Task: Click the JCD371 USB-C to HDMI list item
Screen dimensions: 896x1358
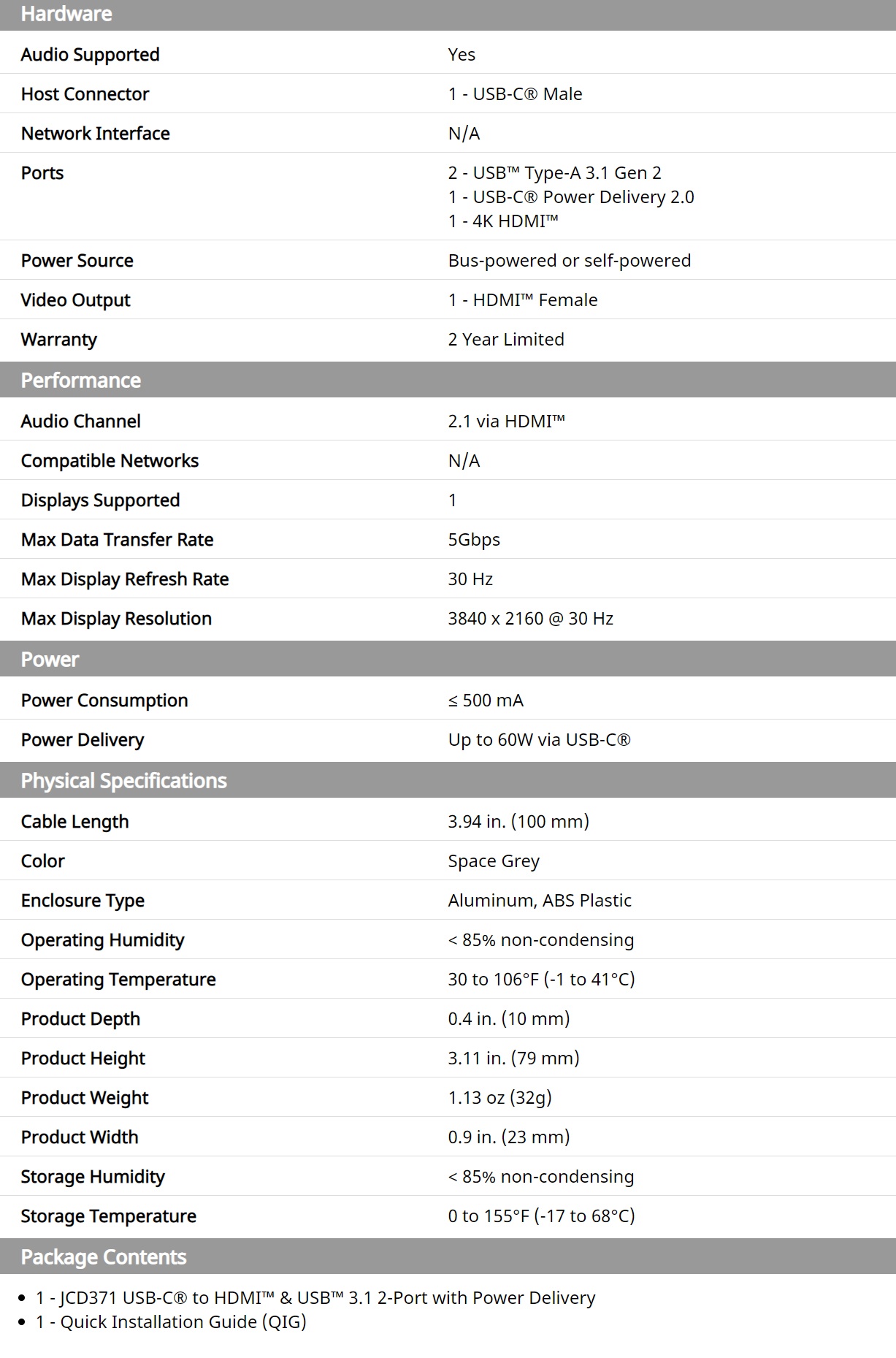Action: coord(315,1297)
